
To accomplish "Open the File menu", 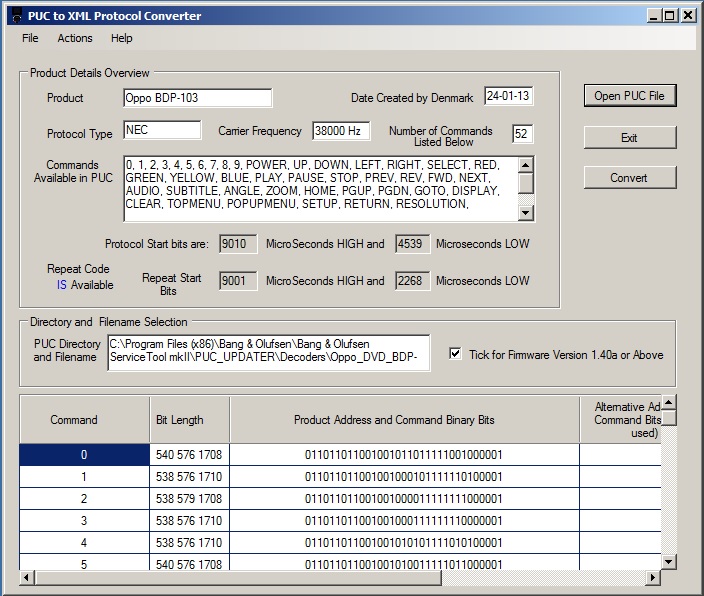I will (x=31, y=38).
